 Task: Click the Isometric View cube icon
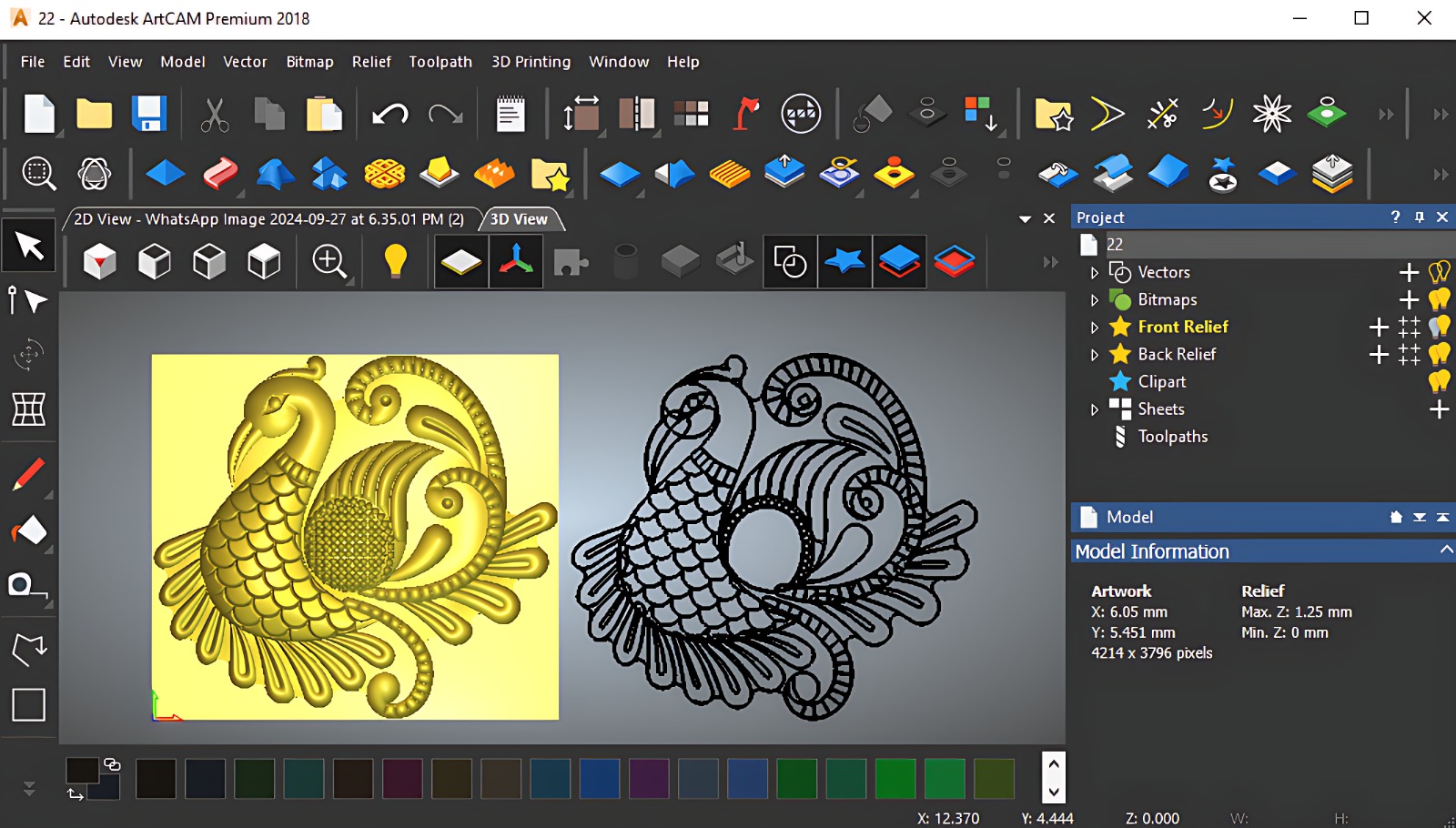(99, 262)
